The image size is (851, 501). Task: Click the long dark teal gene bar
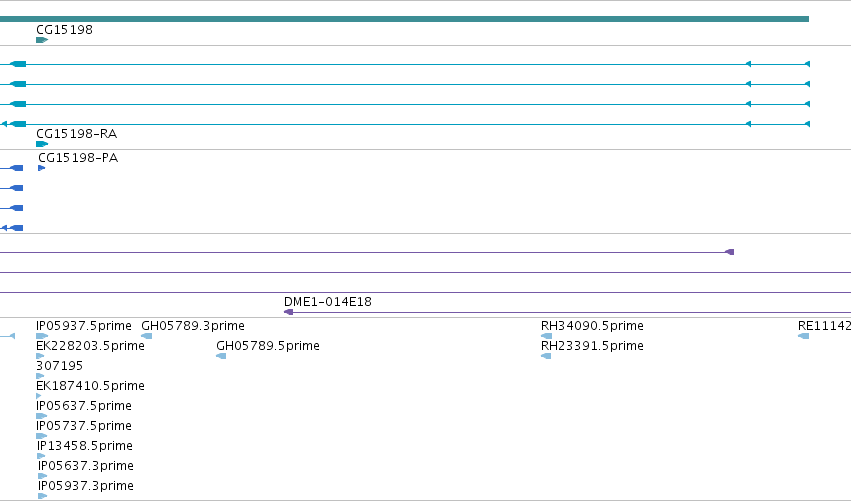coord(404,19)
